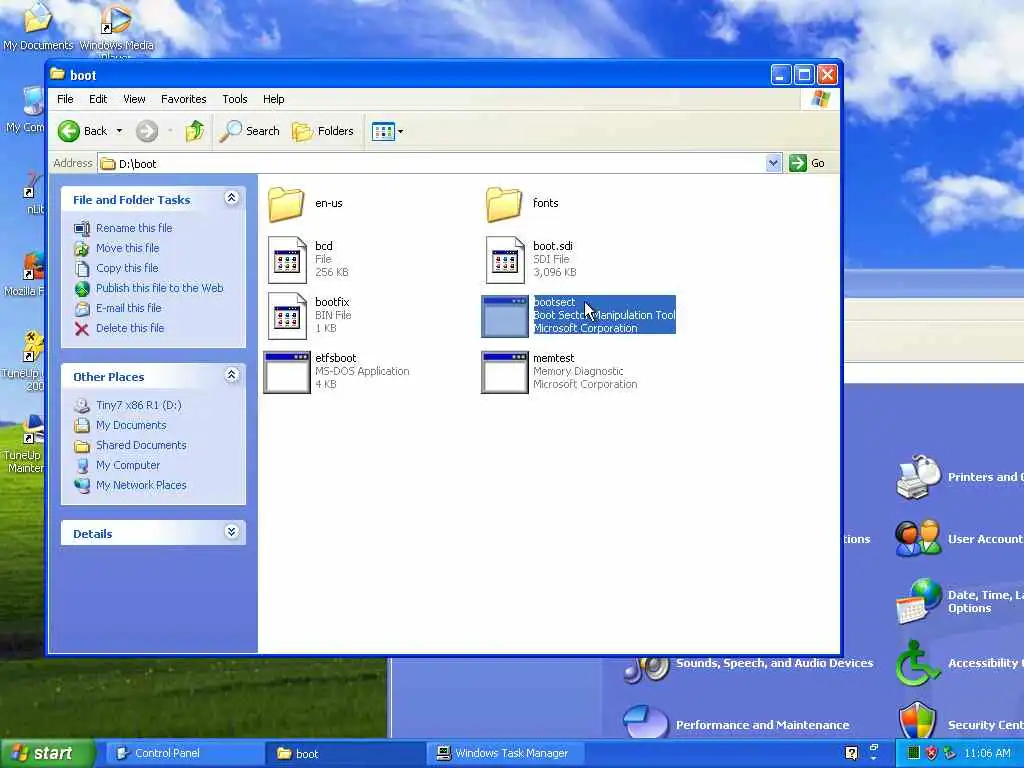Open My Network Places link
Screen dimensions: 1024x768
[x=141, y=485]
